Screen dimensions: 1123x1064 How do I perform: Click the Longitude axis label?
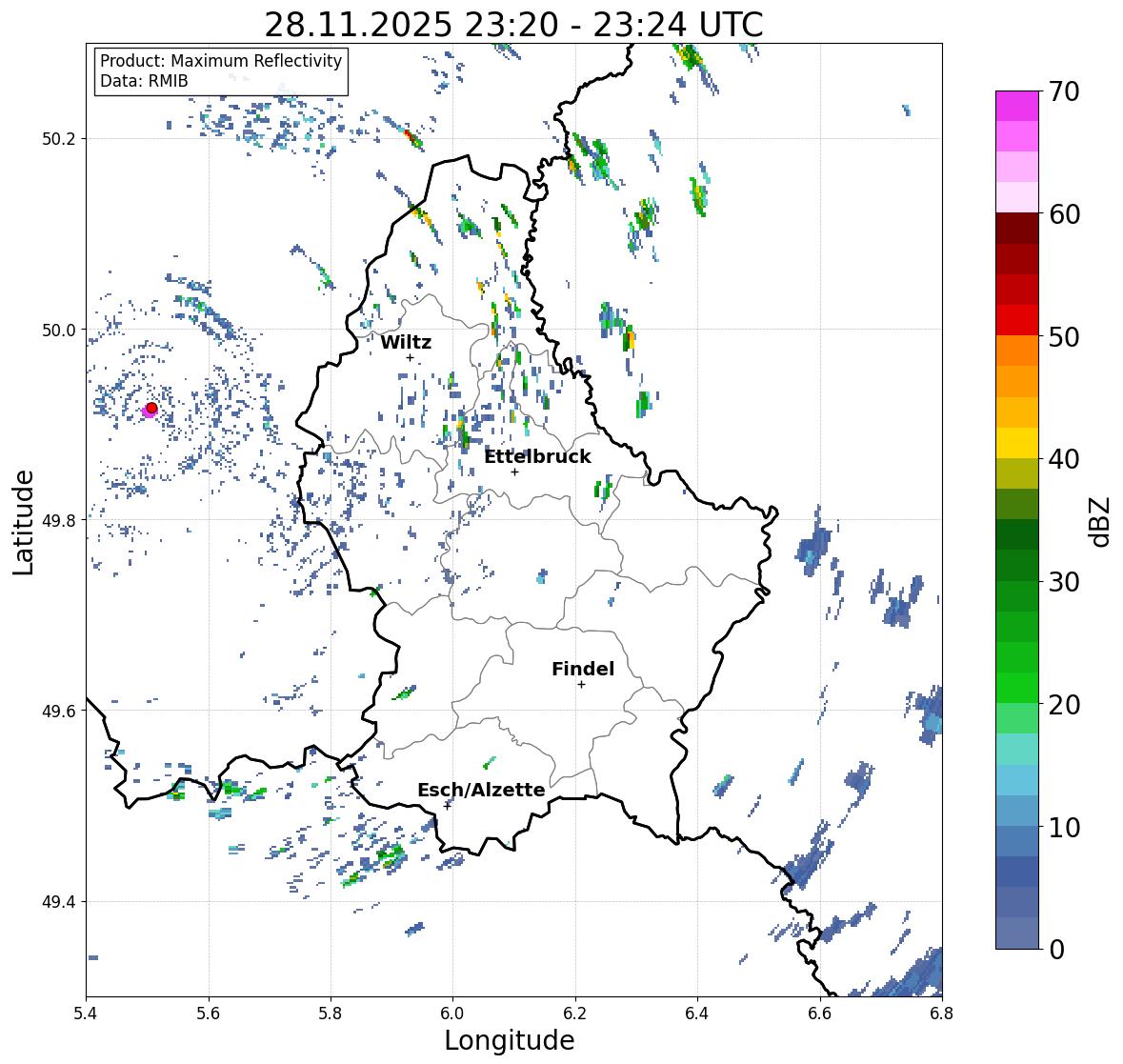510,1040
